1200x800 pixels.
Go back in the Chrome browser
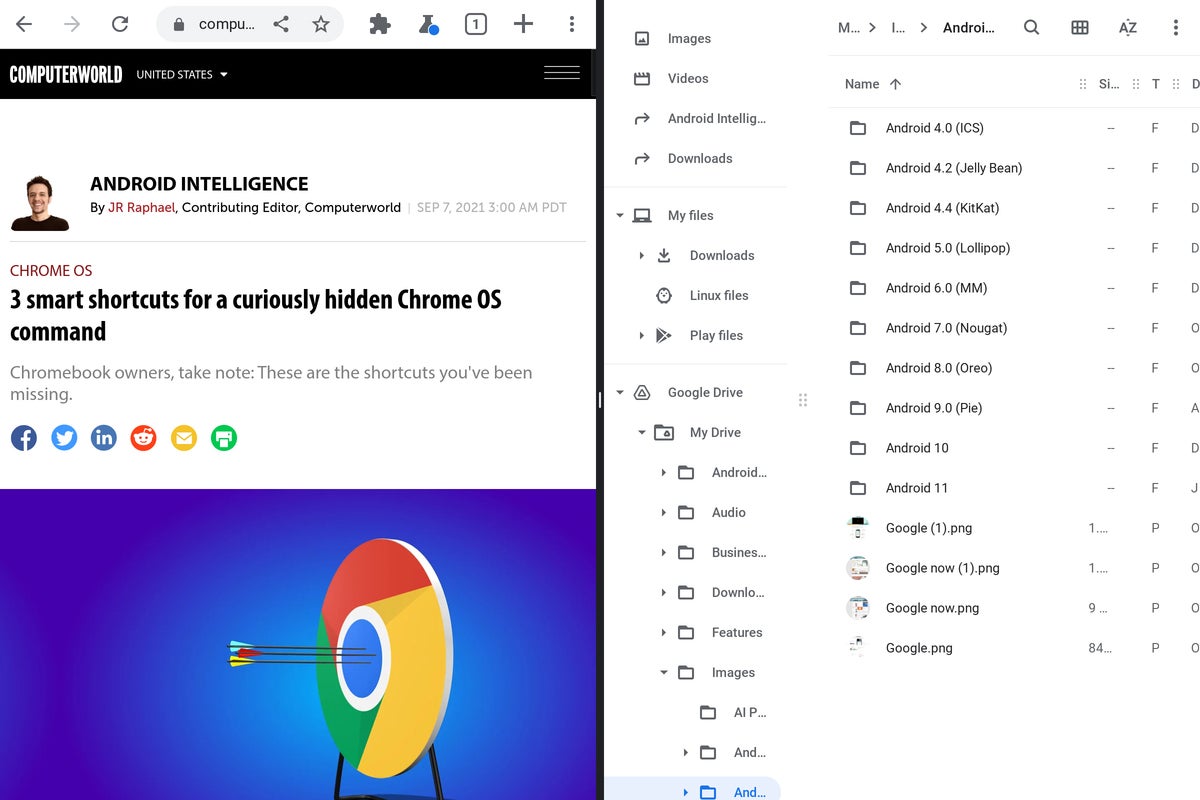[x=24, y=24]
